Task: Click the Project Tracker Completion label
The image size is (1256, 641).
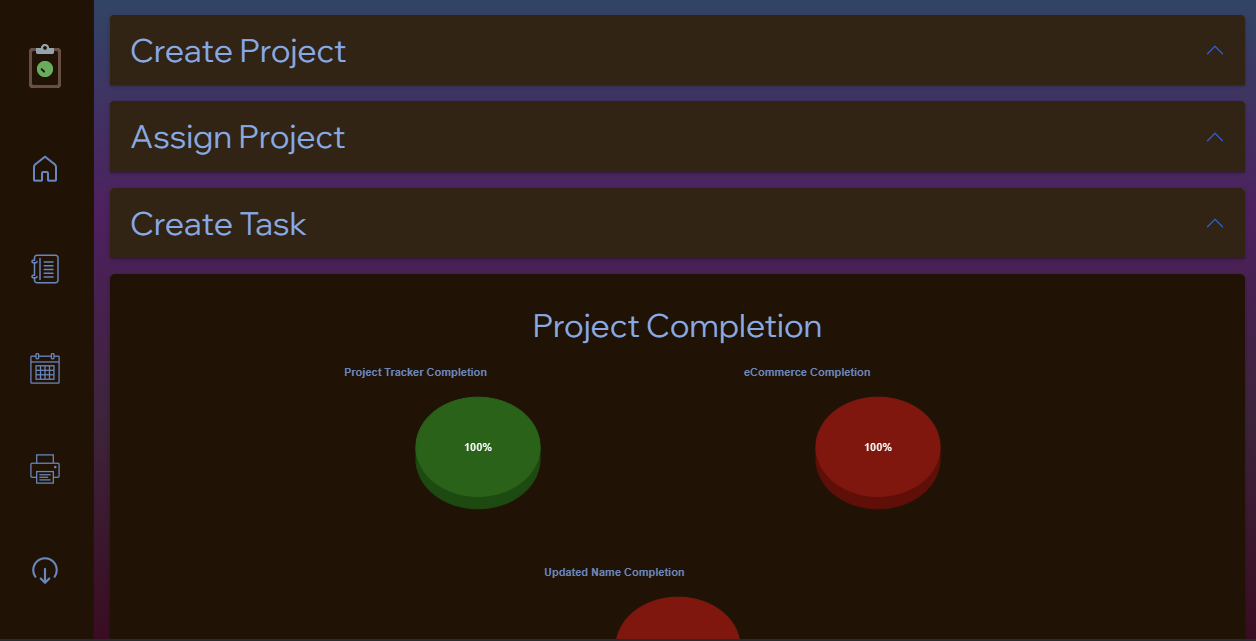Action: [415, 371]
